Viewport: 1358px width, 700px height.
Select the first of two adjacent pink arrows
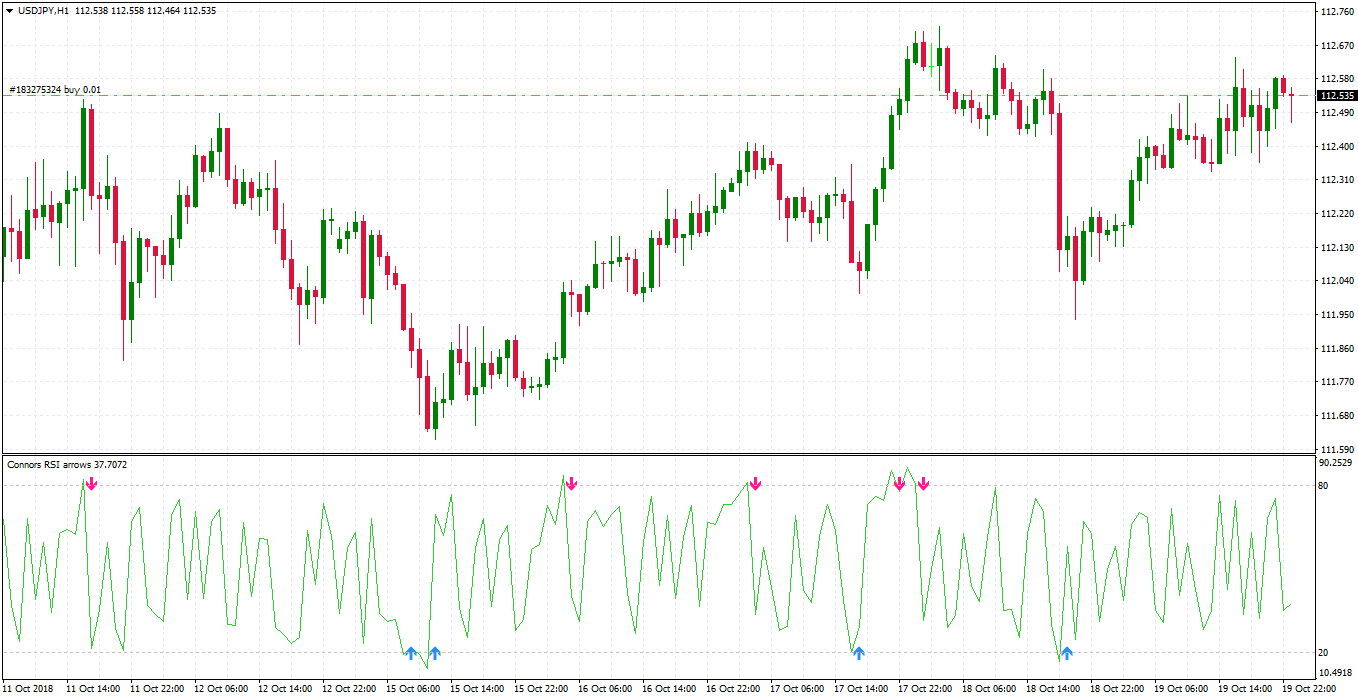[899, 484]
